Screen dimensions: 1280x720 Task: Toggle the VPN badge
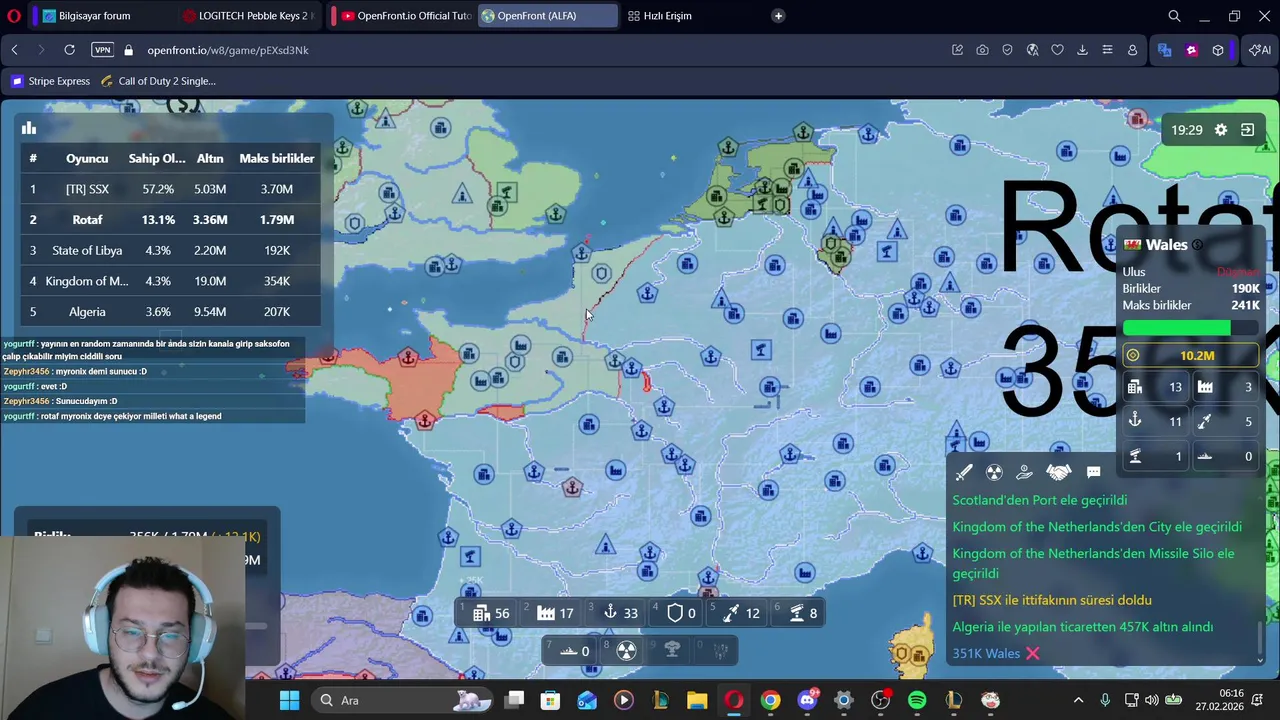tap(102, 50)
